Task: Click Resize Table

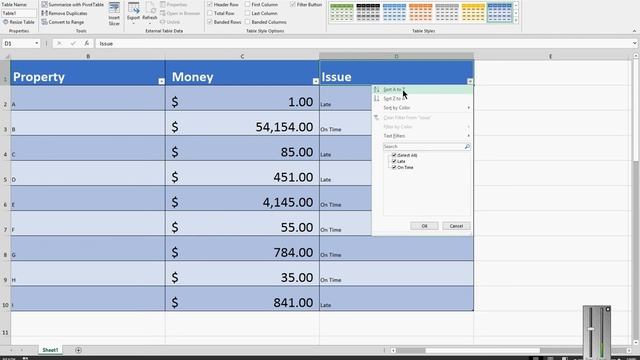Action: point(19,22)
